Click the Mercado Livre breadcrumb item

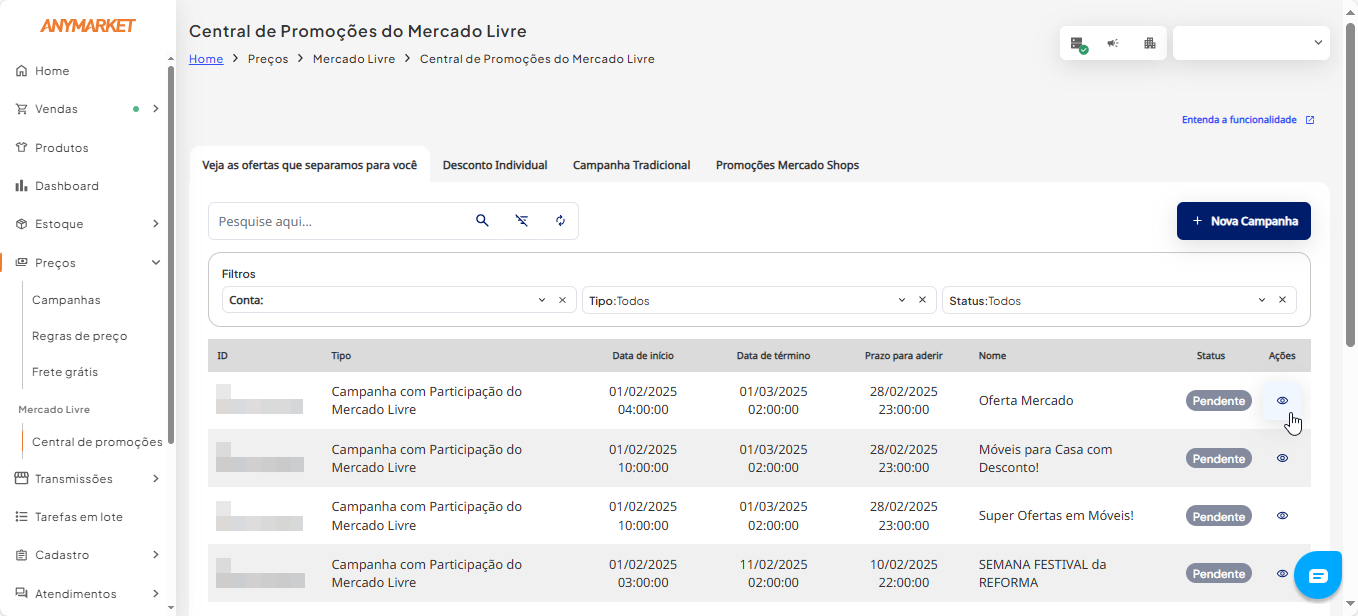click(354, 59)
